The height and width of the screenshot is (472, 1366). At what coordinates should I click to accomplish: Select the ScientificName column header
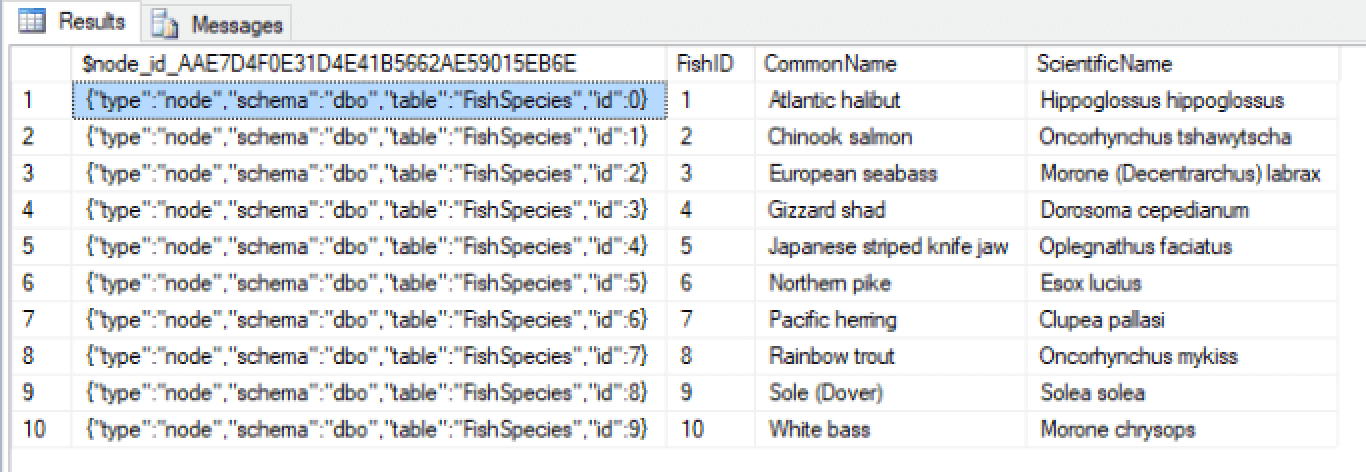1182,64
